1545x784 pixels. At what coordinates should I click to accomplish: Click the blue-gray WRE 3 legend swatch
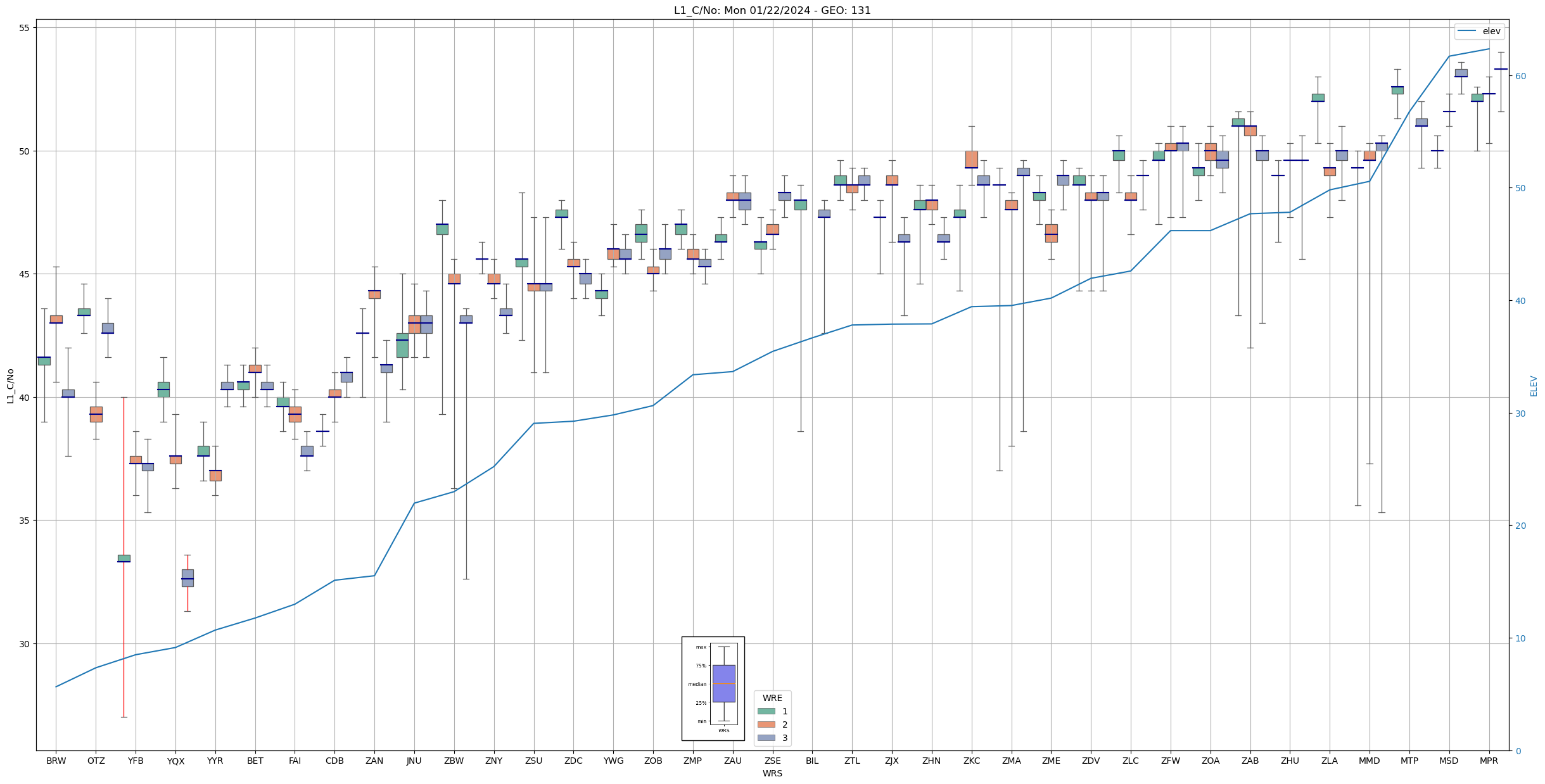(x=766, y=738)
